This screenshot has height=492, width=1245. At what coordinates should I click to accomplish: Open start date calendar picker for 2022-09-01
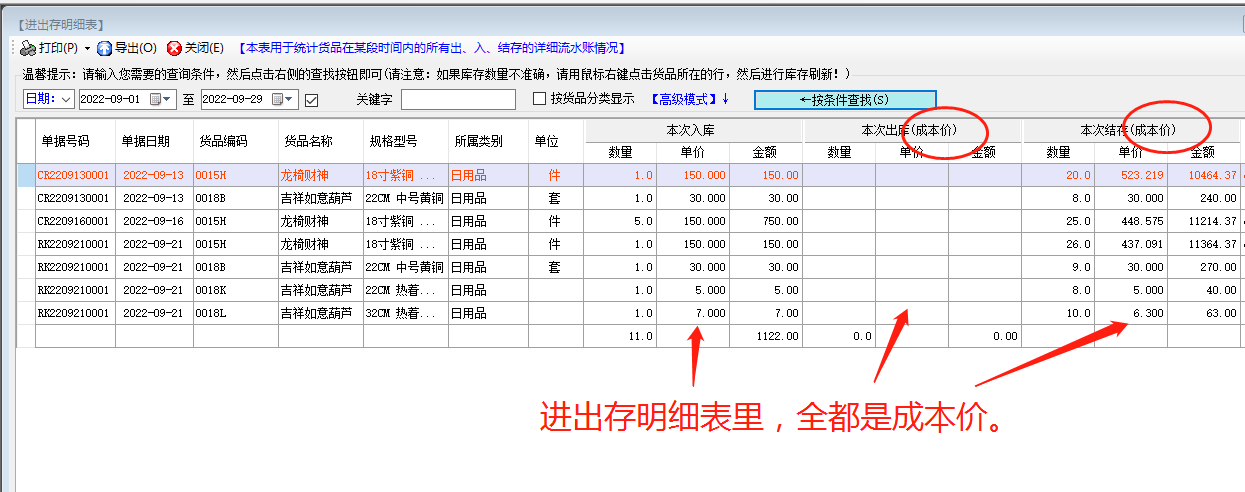155,99
